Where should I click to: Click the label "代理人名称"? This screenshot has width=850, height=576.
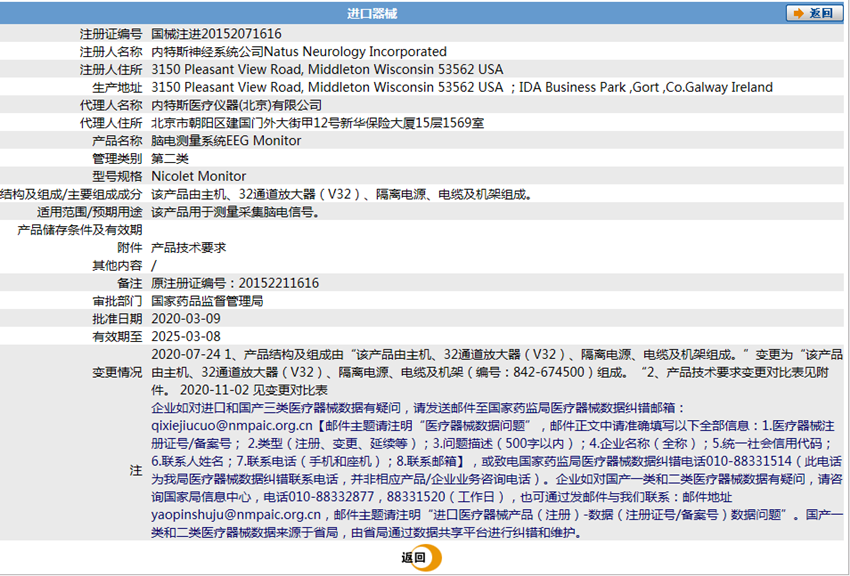[111, 105]
